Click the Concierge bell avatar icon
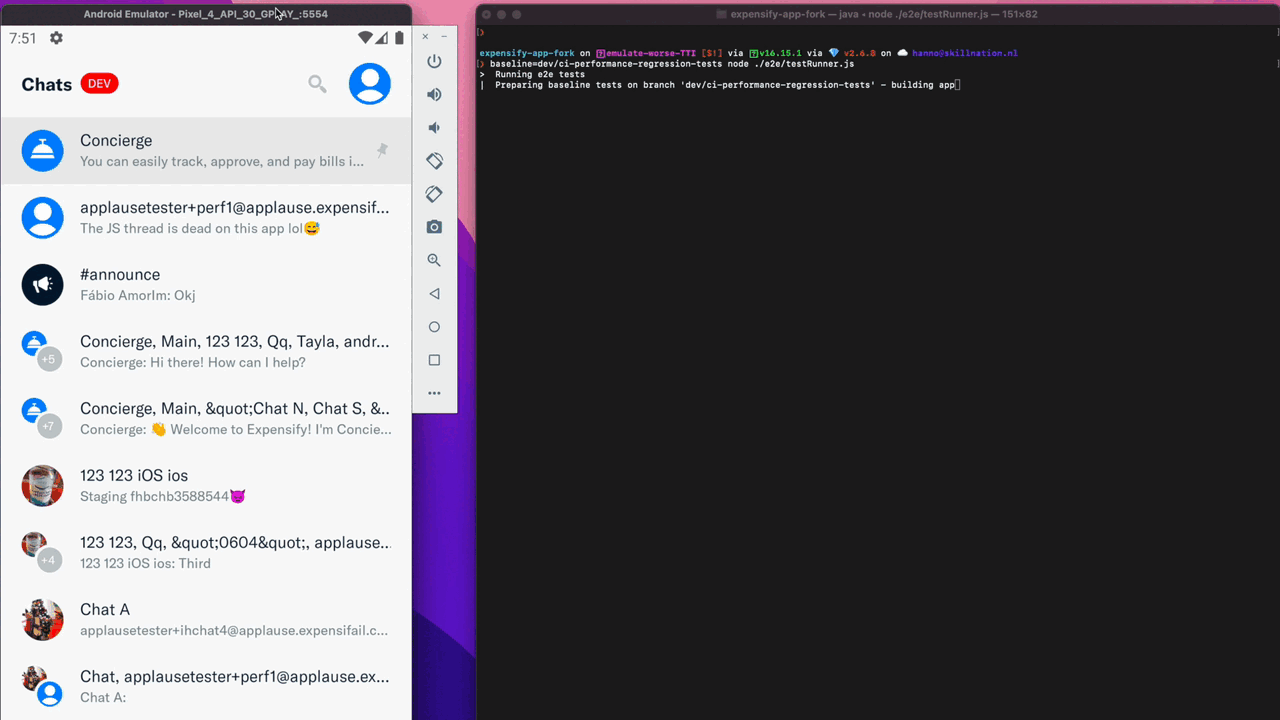The width and height of the screenshot is (1280, 720). coord(43,151)
